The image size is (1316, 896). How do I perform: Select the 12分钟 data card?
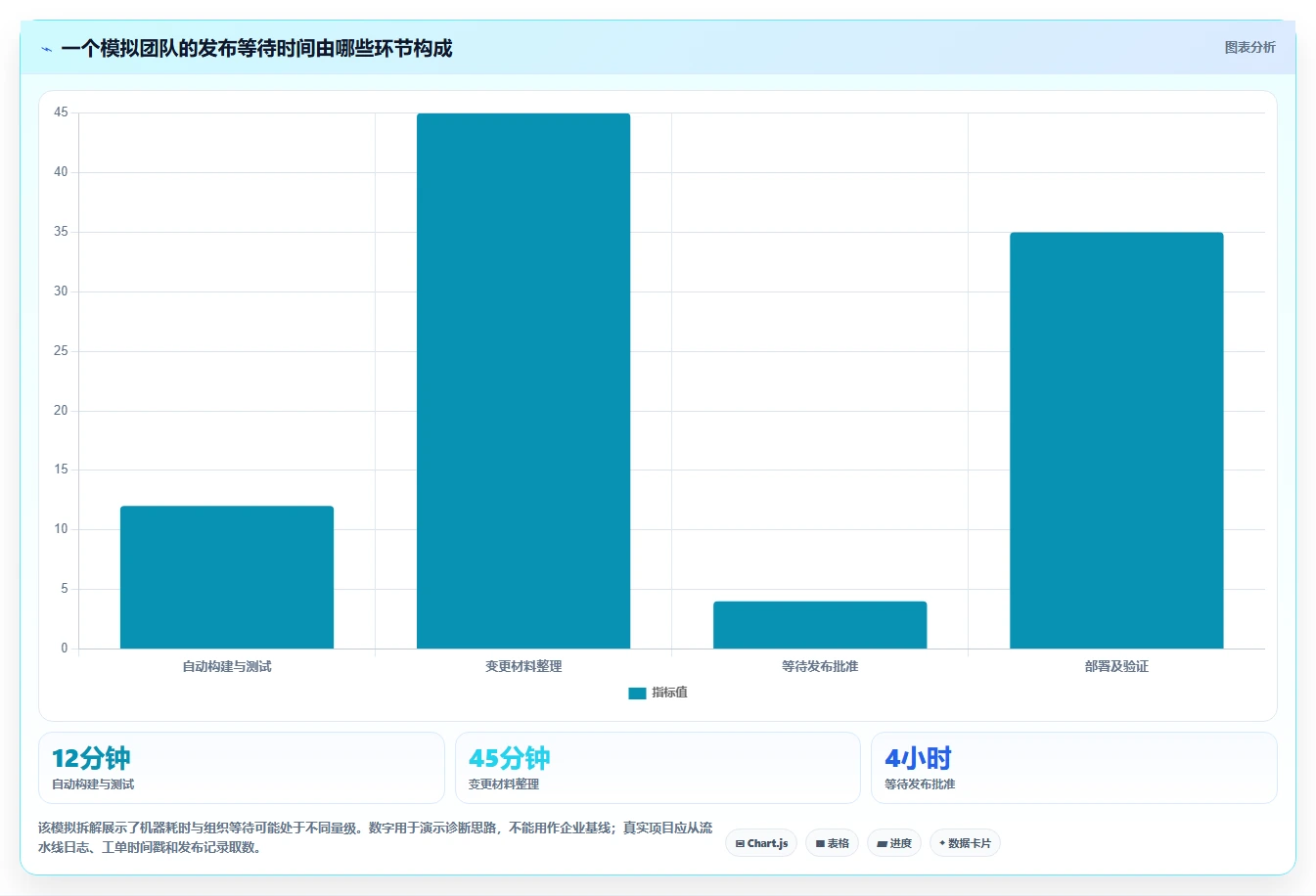click(242, 768)
